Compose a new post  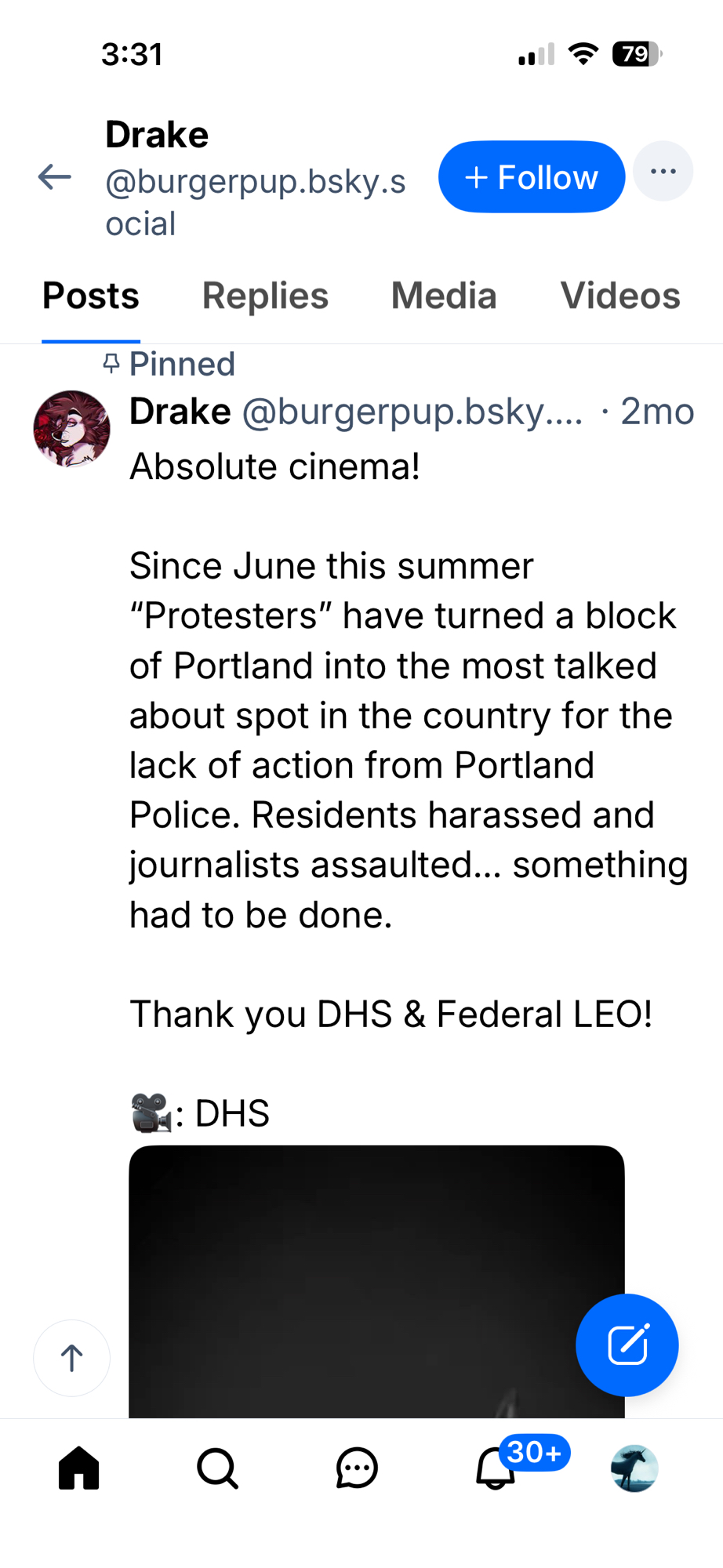(x=627, y=1345)
